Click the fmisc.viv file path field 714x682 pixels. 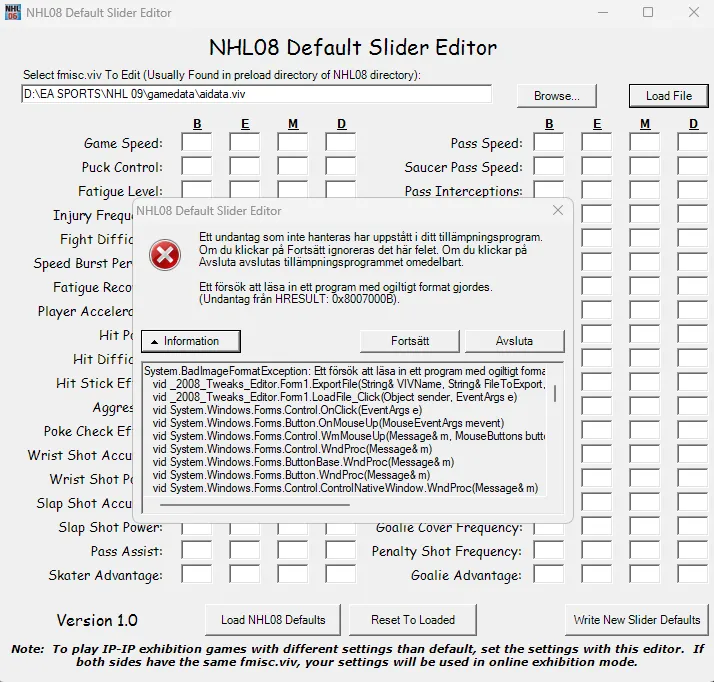(x=256, y=94)
